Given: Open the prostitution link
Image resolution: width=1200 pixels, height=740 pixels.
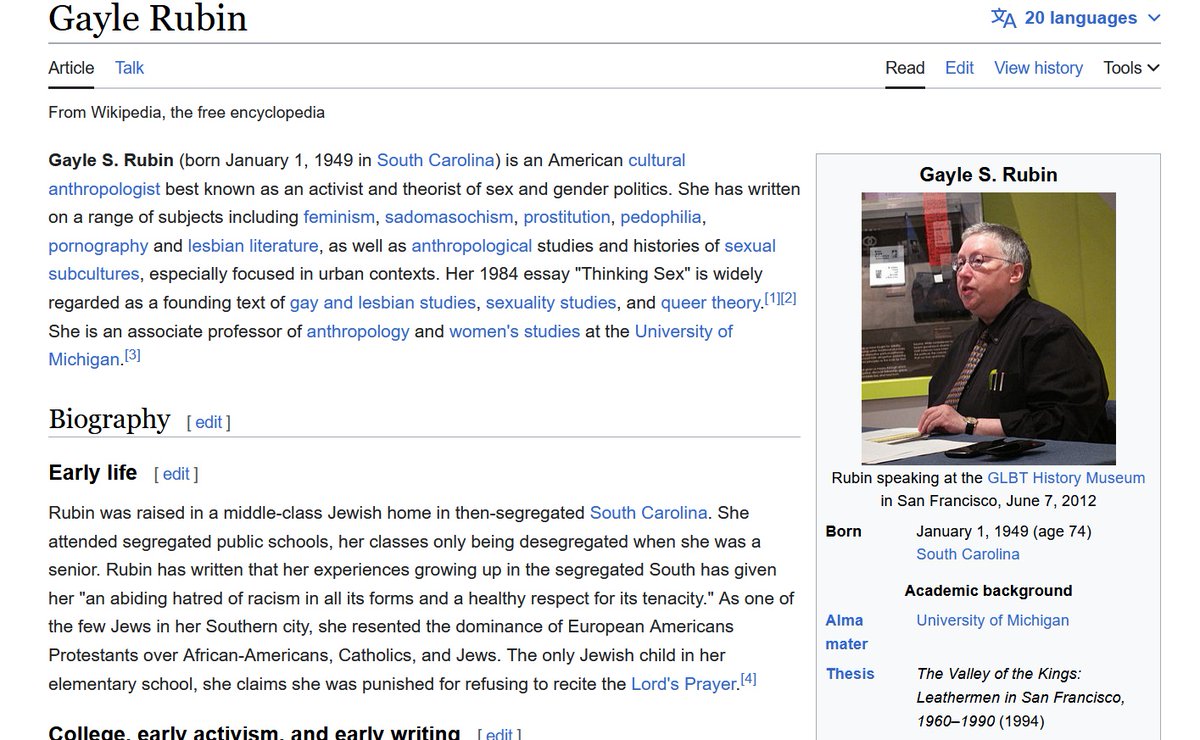Looking at the screenshot, I should pyautogui.click(x=566, y=217).
